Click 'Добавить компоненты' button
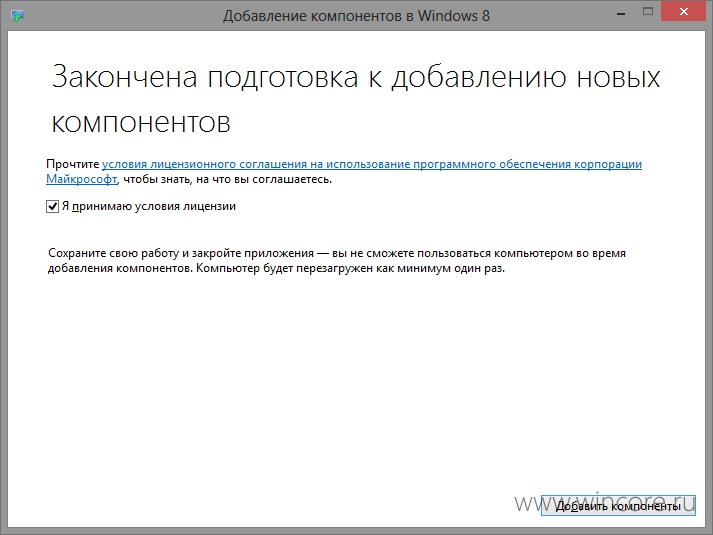This screenshot has width=713, height=535. click(x=618, y=505)
